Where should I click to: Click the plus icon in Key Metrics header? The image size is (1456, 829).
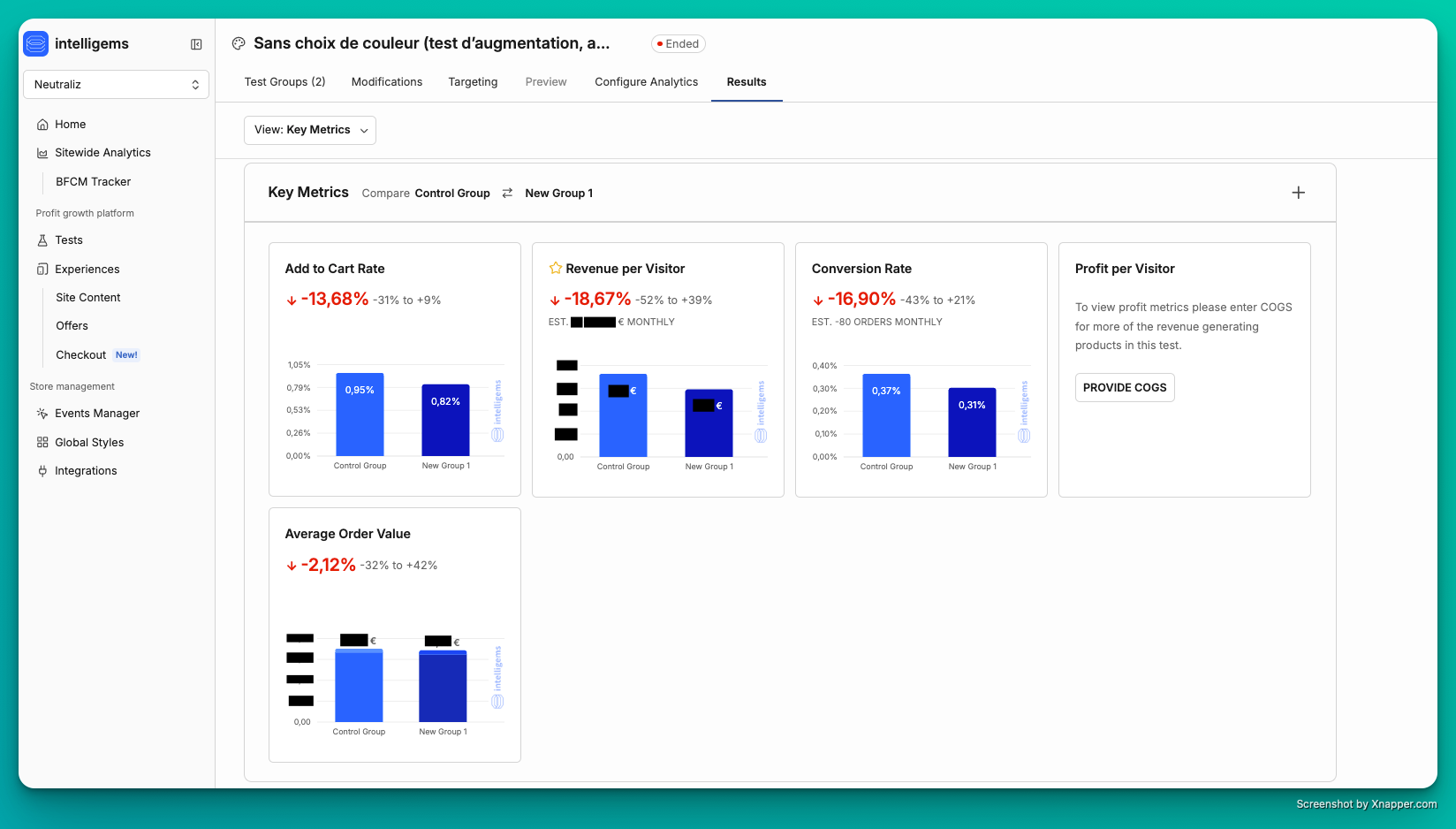[x=1298, y=193]
